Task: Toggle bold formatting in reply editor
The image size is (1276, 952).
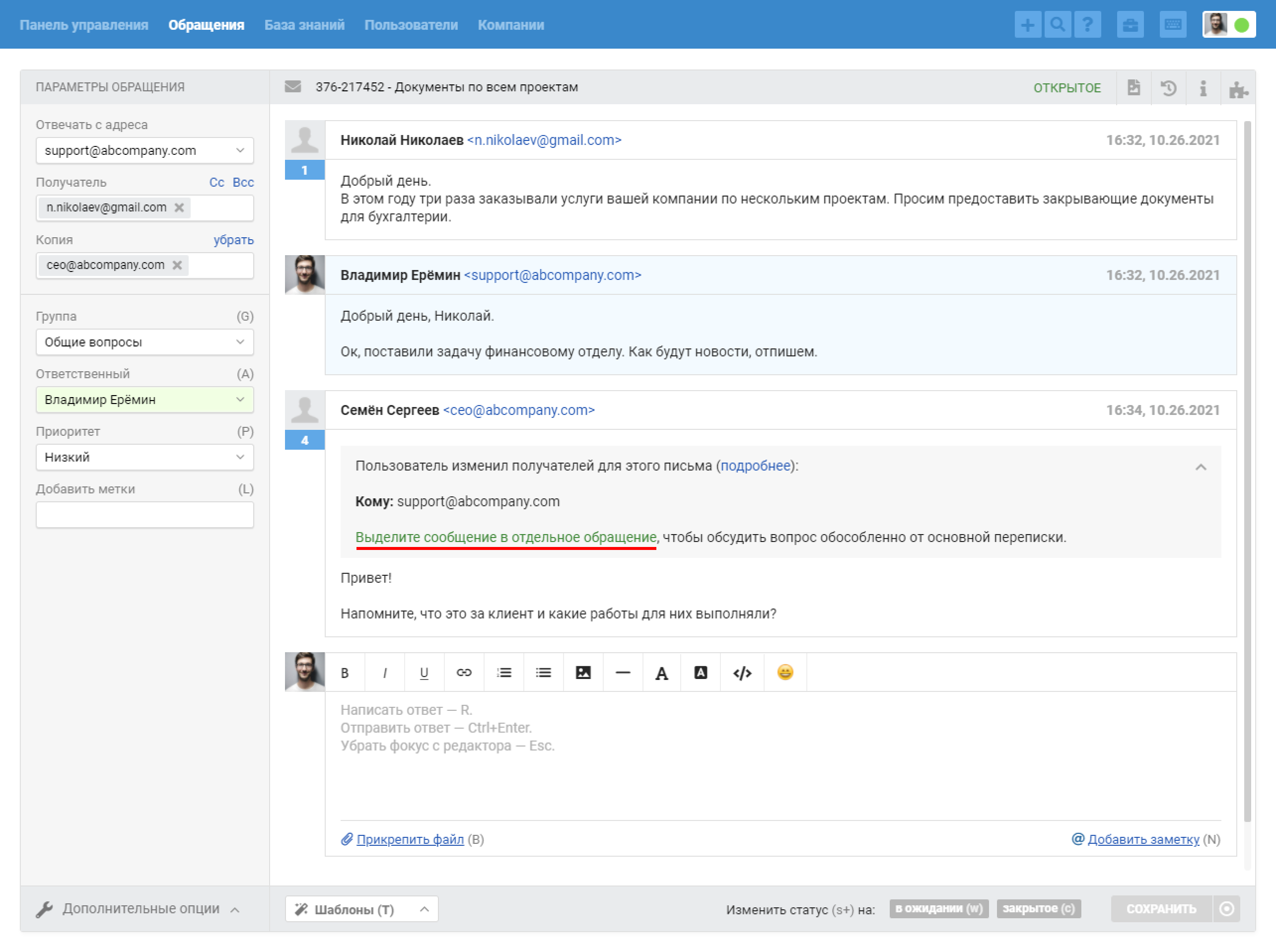Action: [x=345, y=673]
